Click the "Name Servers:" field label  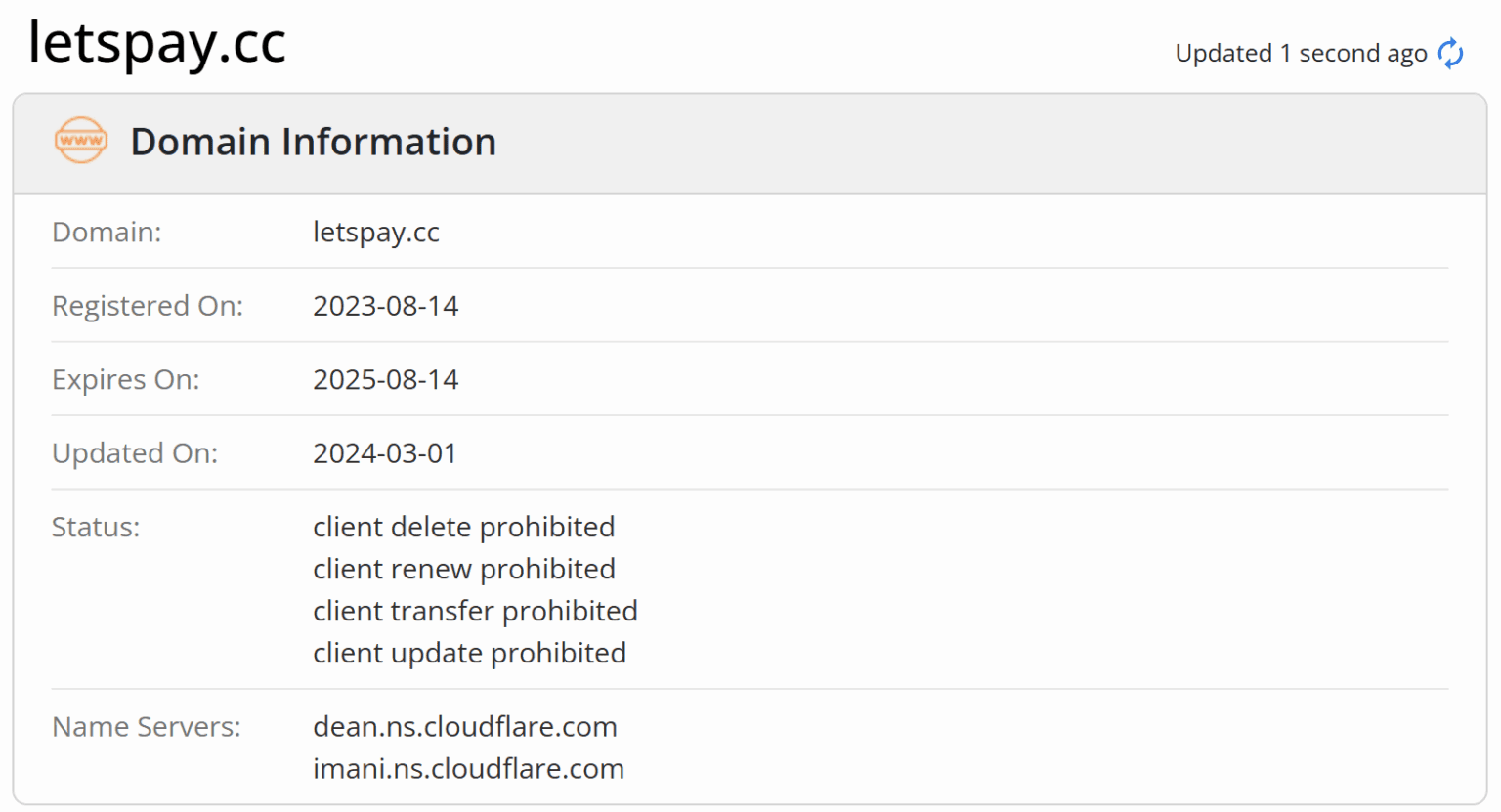pos(147,727)
